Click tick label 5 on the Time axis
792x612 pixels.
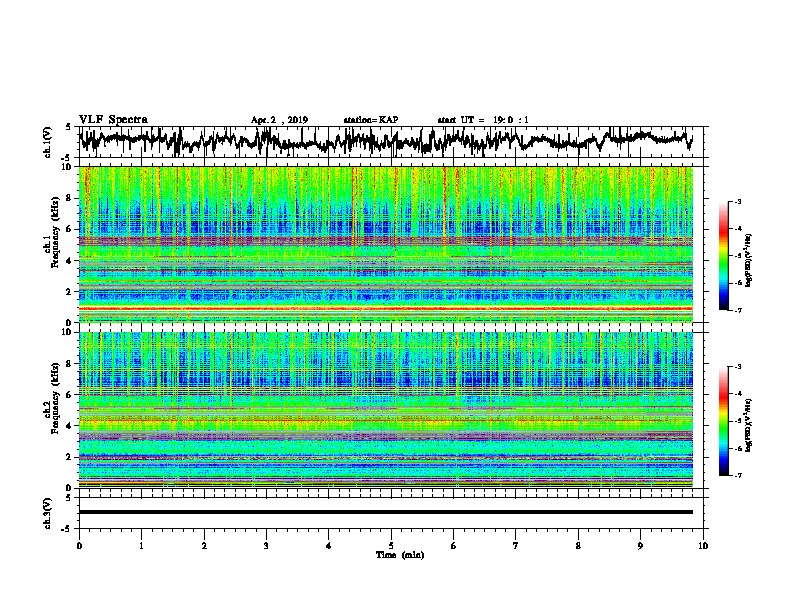[x=391, y=546]
